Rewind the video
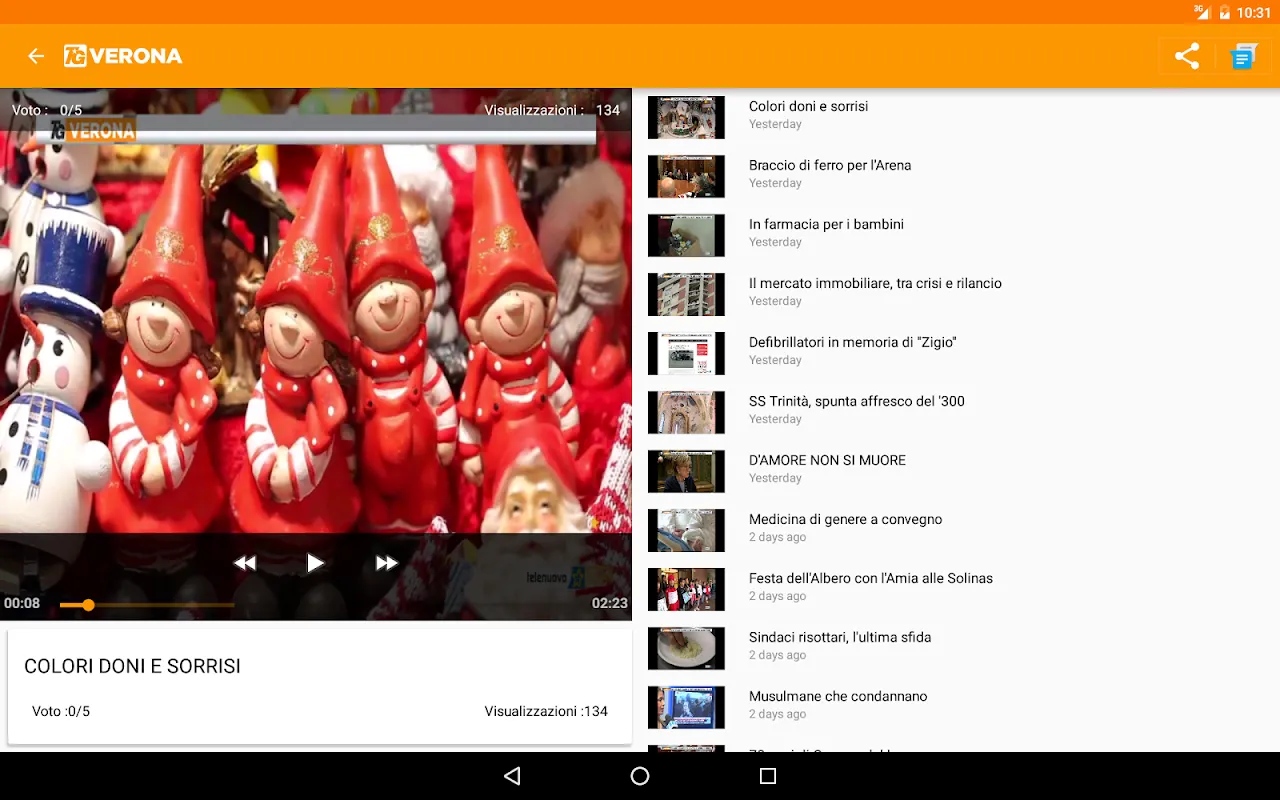The width and height of the screenshot is (1280, 800). coord(245,563)
